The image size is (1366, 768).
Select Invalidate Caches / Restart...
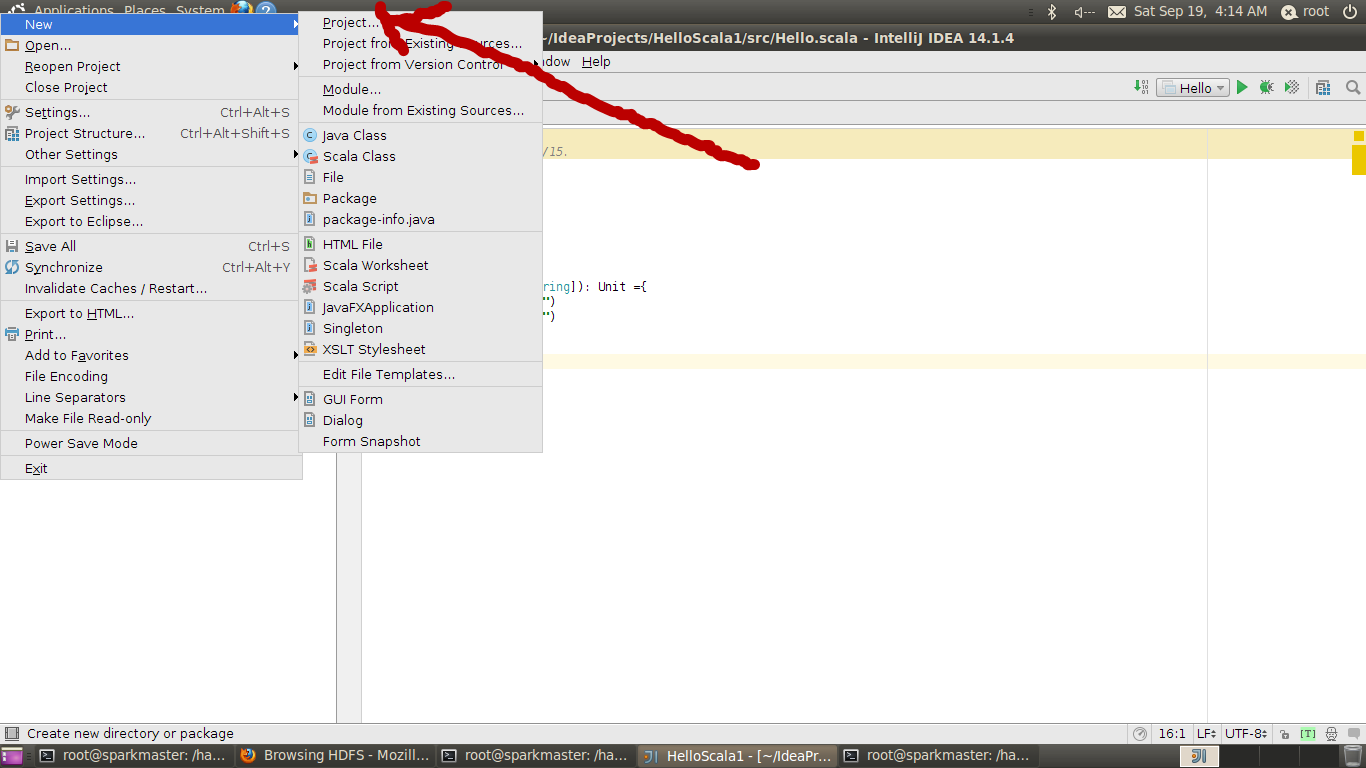click(x=151, y=288)
